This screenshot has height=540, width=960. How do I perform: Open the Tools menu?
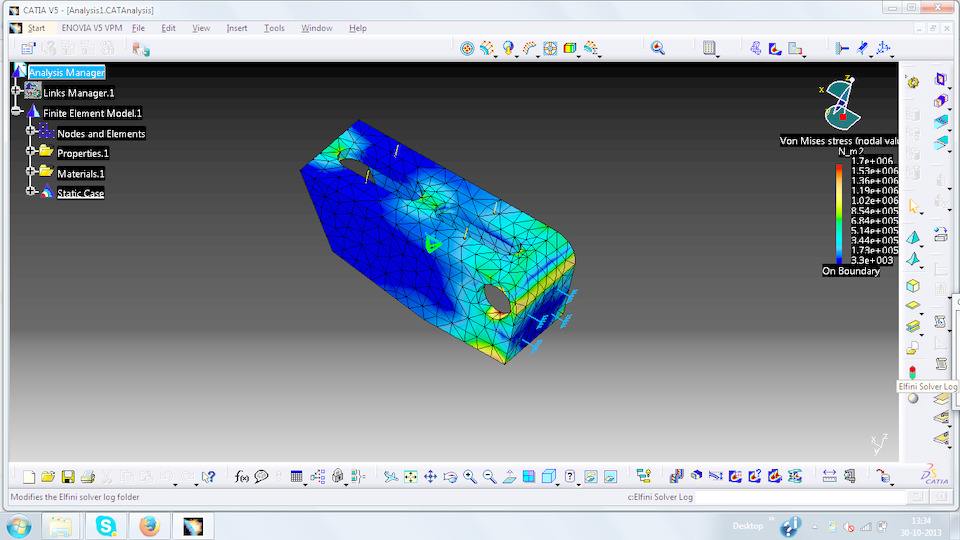274,28
